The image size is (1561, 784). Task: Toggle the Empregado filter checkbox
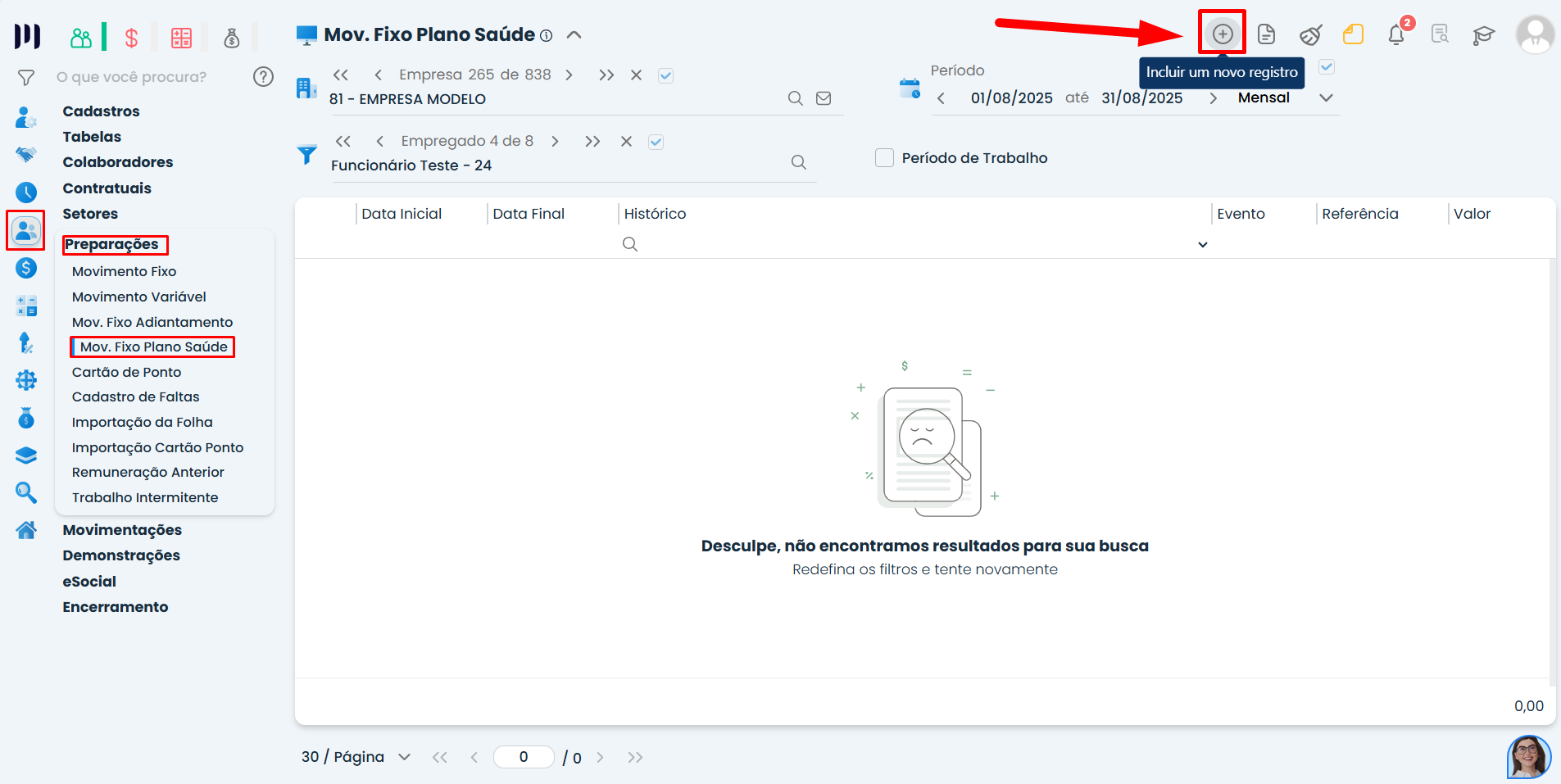[656, 142]
